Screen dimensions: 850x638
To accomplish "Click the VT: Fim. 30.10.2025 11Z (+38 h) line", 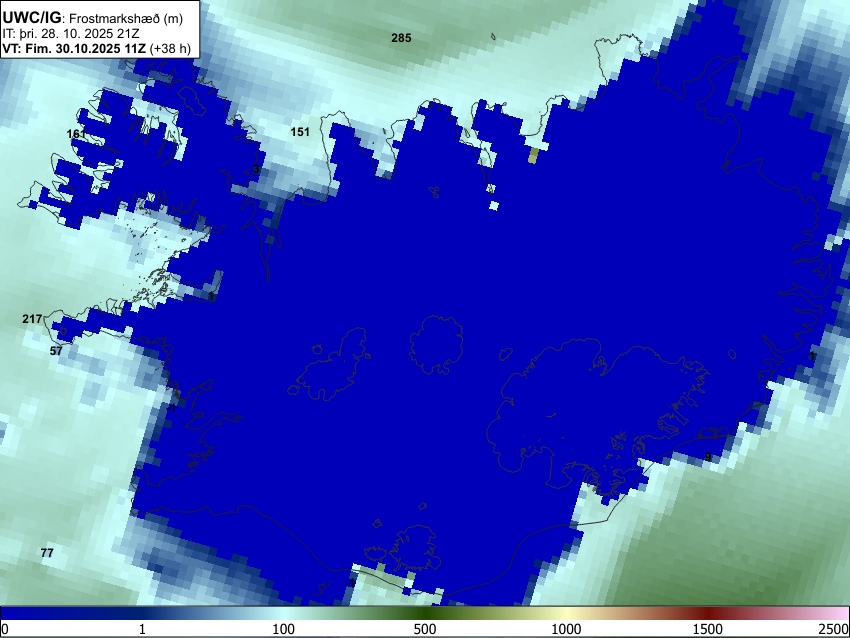I will tap(96, 49).
